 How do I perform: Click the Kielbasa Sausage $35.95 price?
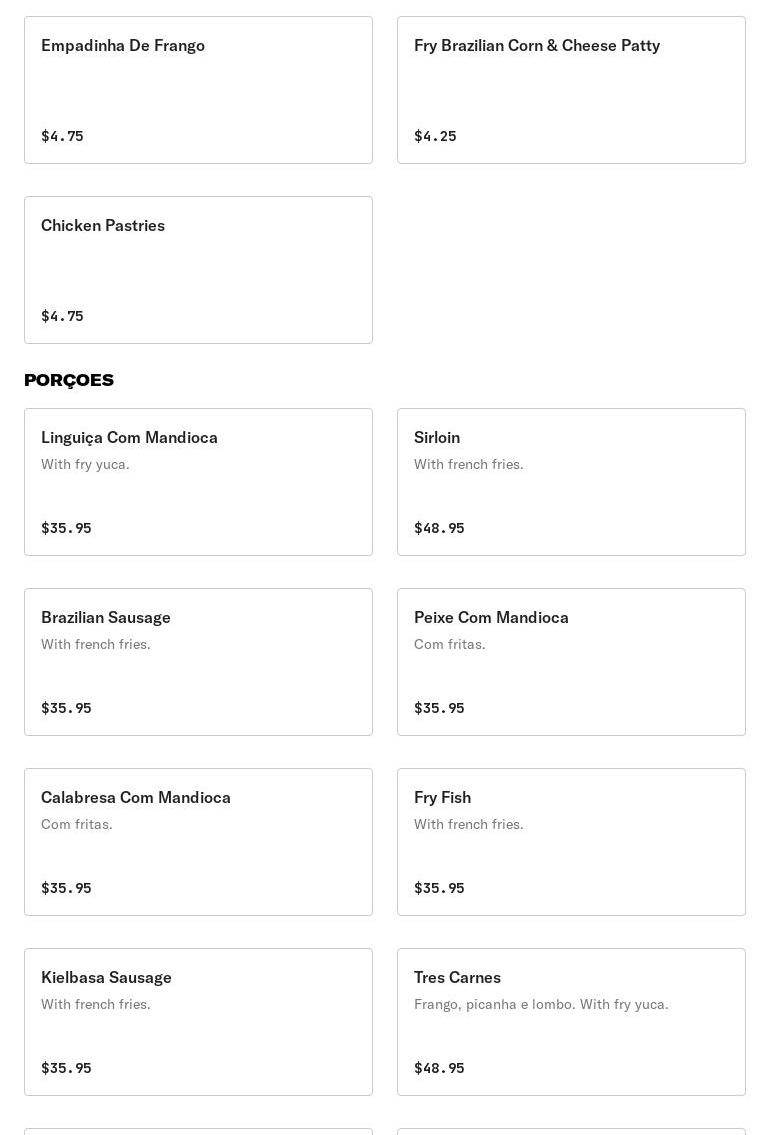point(66,1068)
